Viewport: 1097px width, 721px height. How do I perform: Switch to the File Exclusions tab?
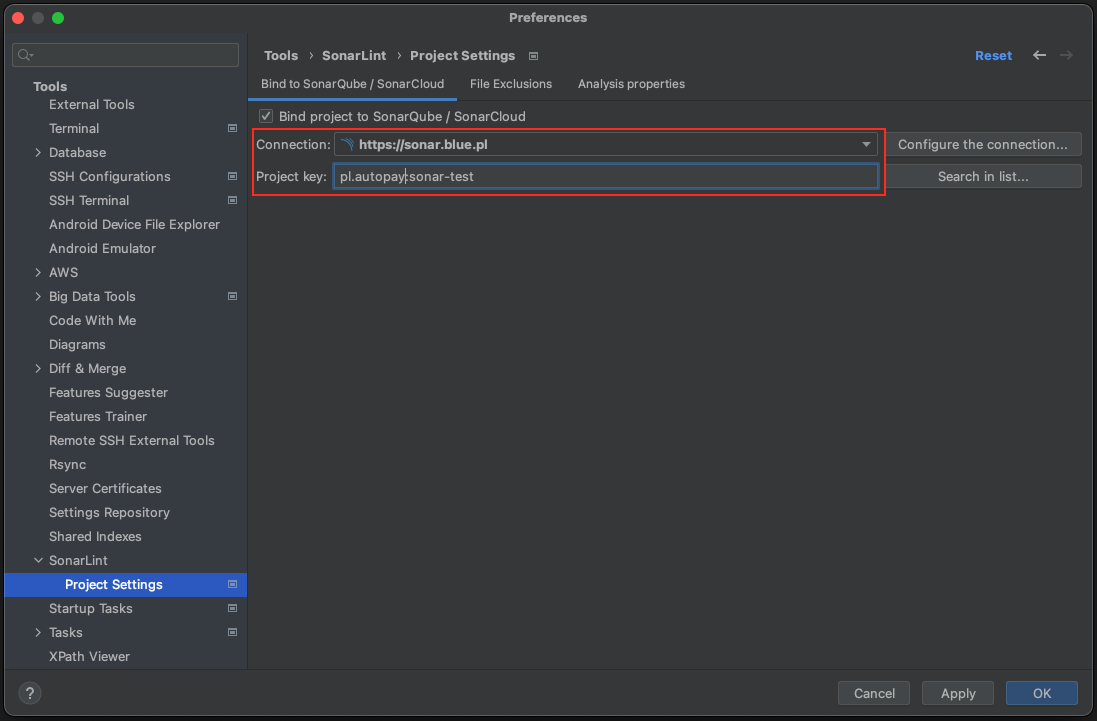[510, 84]
